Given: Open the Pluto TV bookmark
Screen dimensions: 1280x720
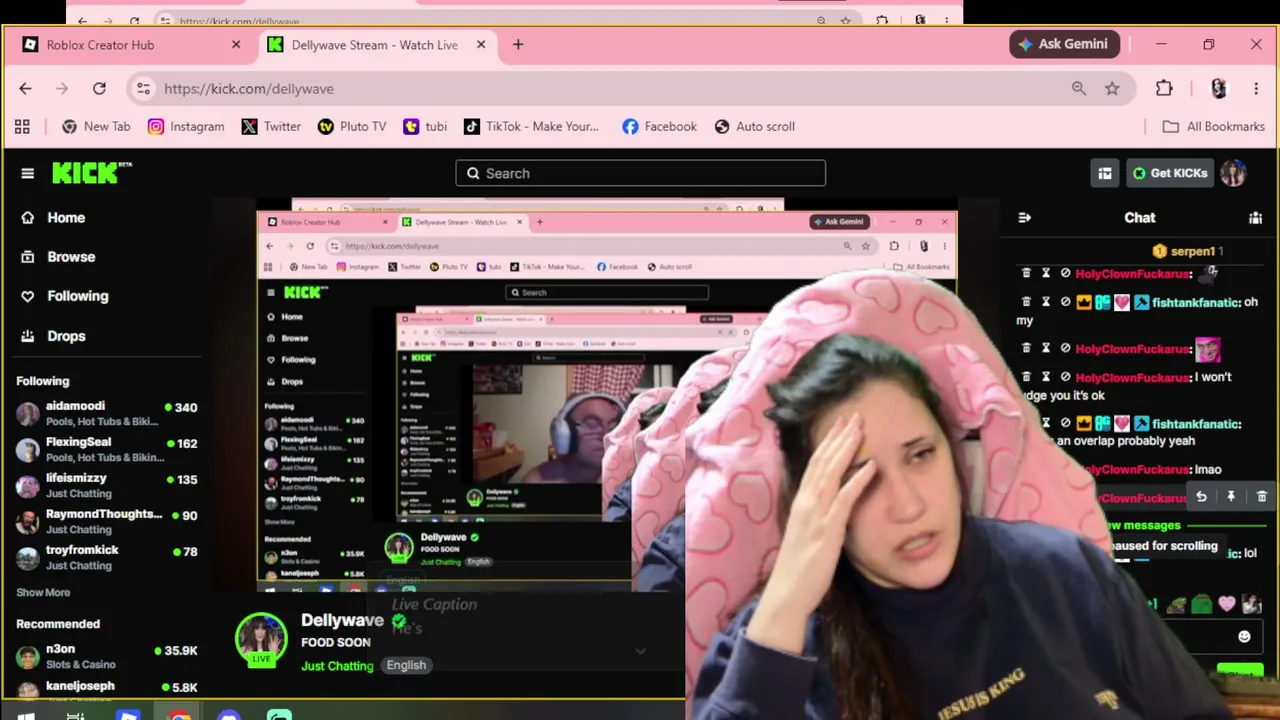Looking at the screenshot, I should (x=352, y=126).
